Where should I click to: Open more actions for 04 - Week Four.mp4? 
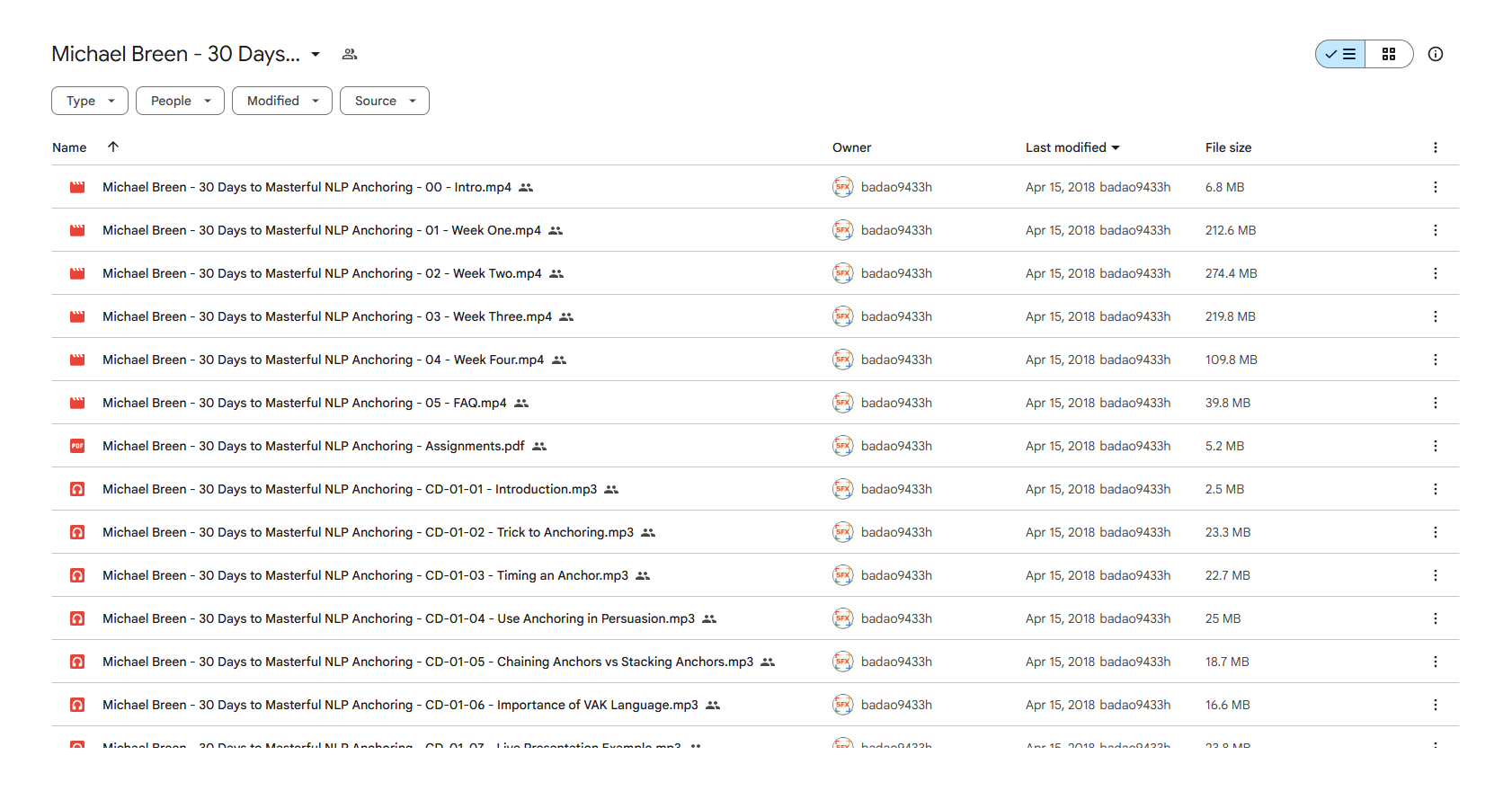pos(1435,360)
